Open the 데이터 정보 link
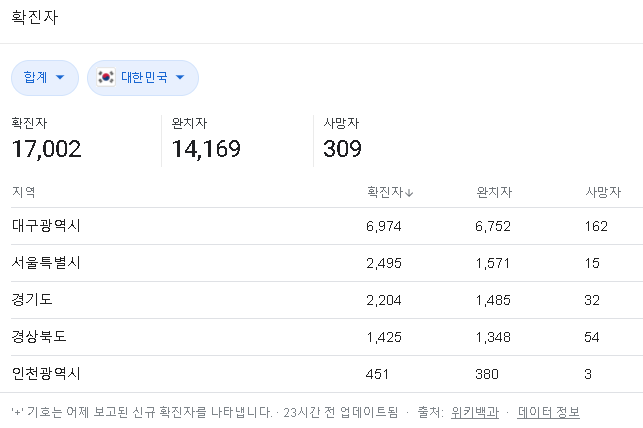The width and height of the screenshot is (643, 428). pyautogui.click(x=548, y=412)
